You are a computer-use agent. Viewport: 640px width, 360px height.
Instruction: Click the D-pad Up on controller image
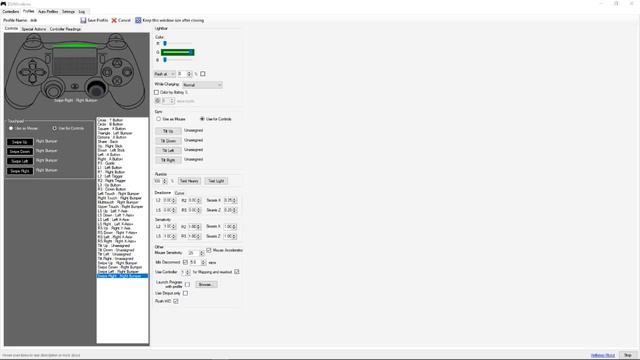[x=33, y=65]
